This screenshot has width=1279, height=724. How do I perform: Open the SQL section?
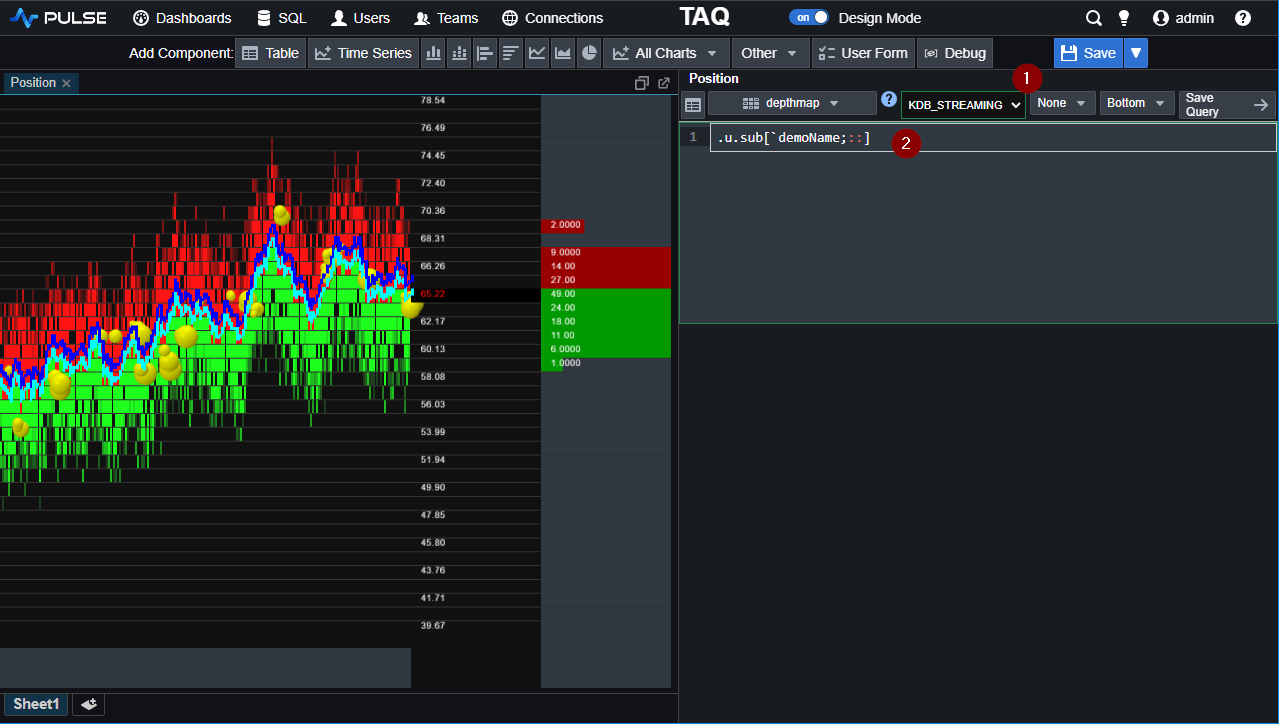281,17
